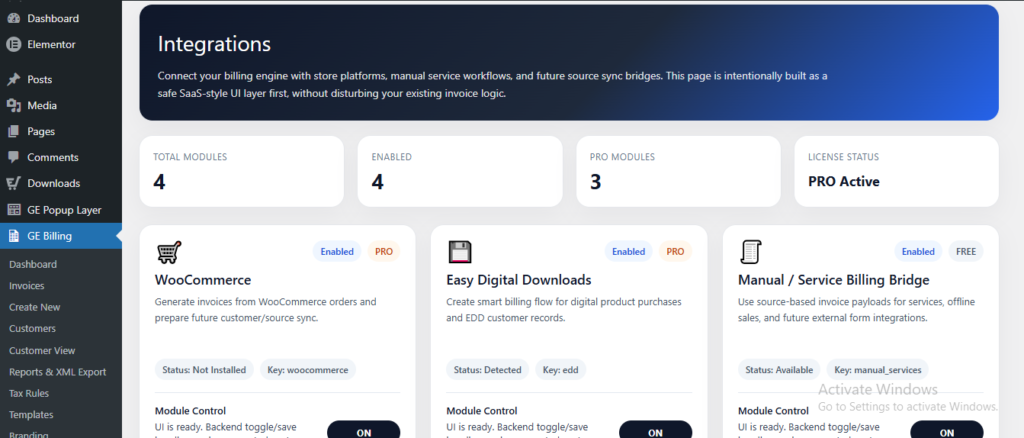
Task: Click the GE Popup Layer icon
Action: pos(13,210)
